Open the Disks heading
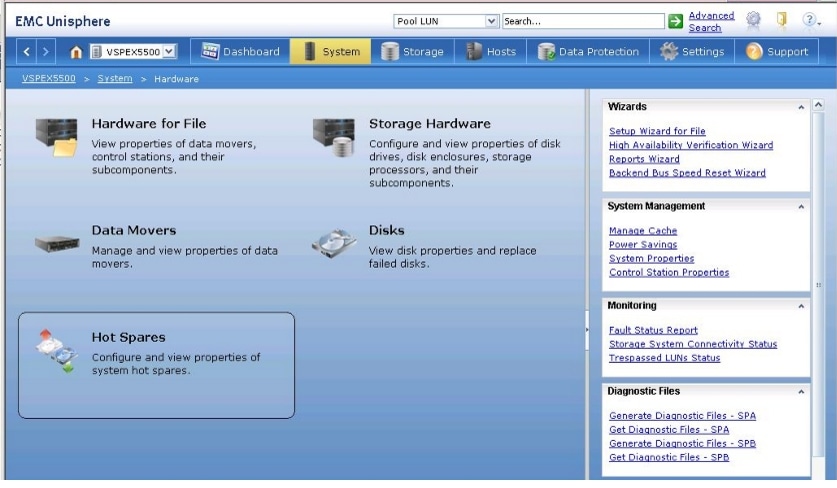This screenshot has height=488, width=837. (x=386, y=230)
